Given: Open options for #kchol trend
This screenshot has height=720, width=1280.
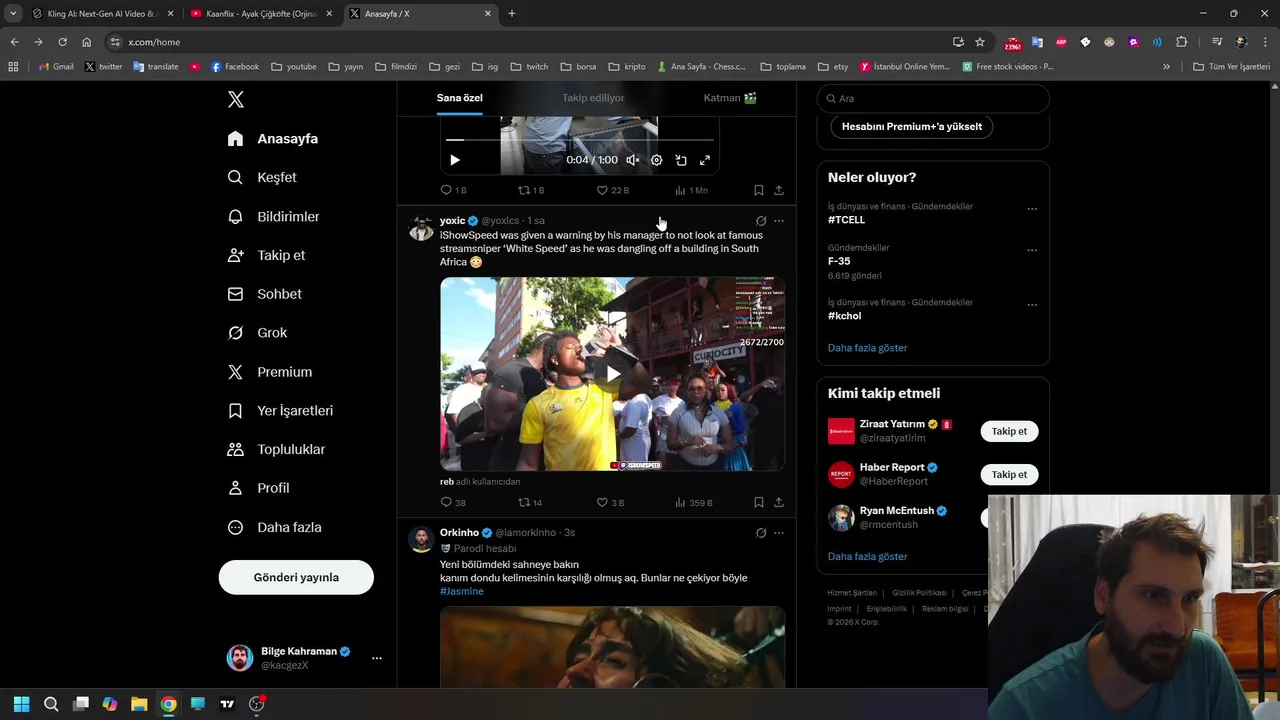Looking at the screenshot, I should pos(1032,305).
